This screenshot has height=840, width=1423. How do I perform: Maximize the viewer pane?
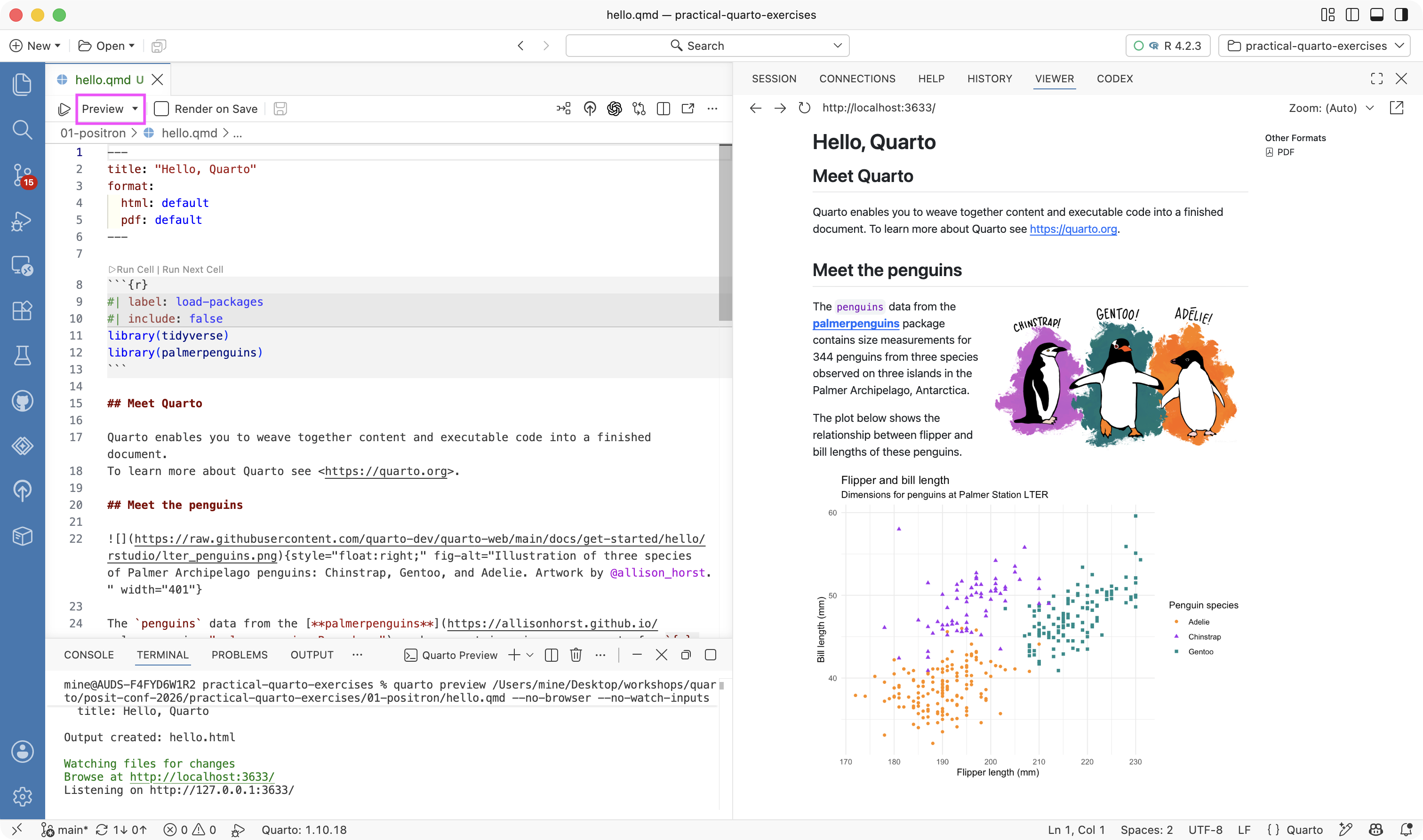(1376, 79)
